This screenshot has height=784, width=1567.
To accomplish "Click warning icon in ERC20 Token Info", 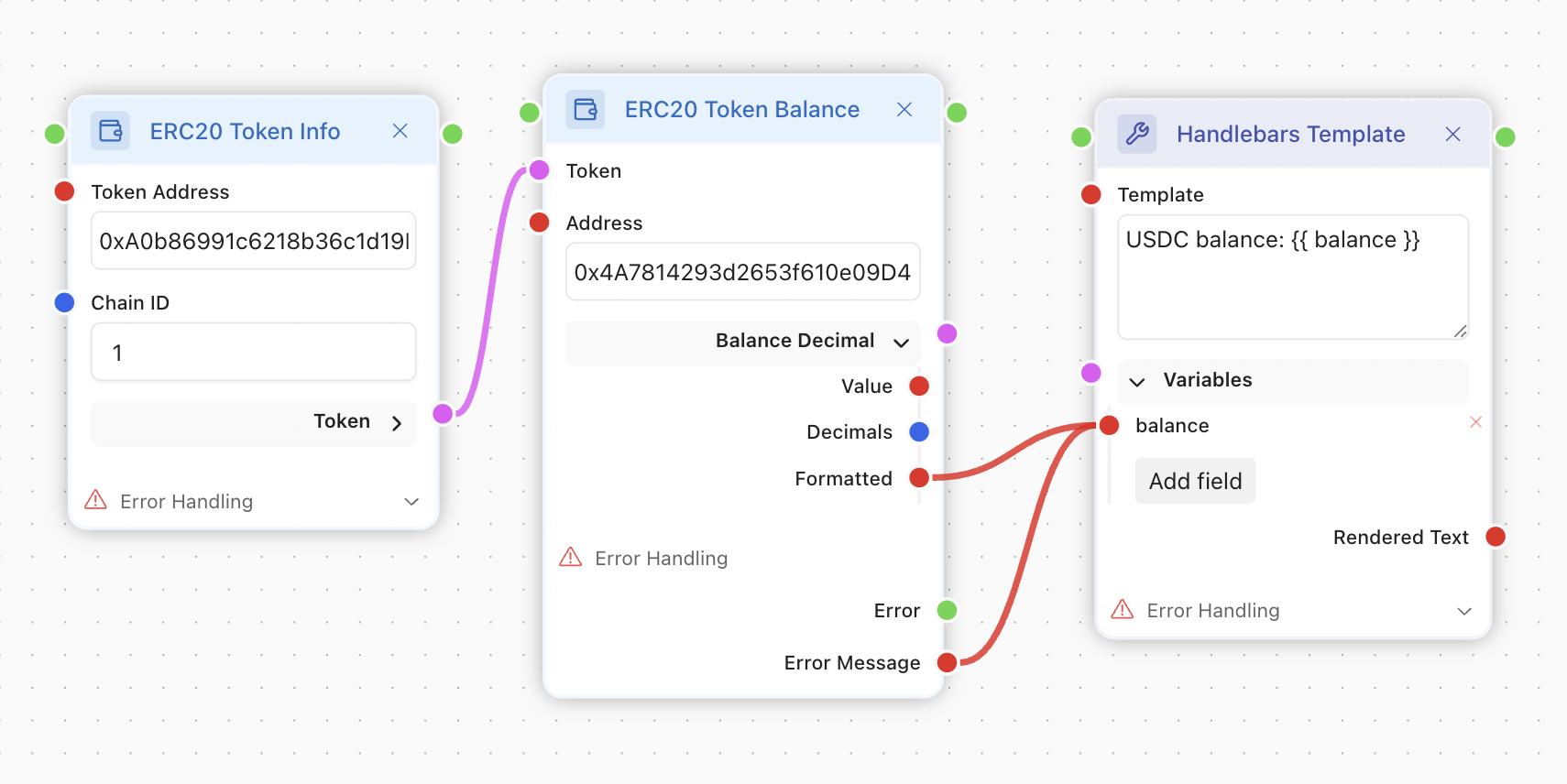I will pos(95,500).
